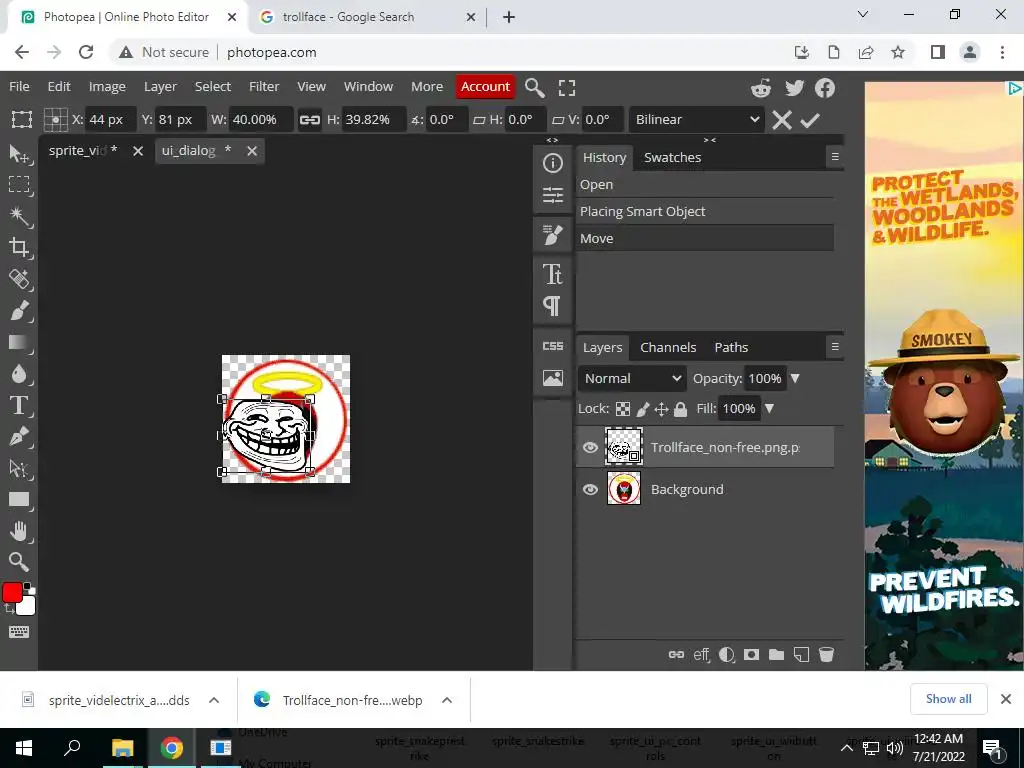Viewport: 1024px width, 768px height.
Task: Toggle lock transparent pixels
Action: click(623, 409)
